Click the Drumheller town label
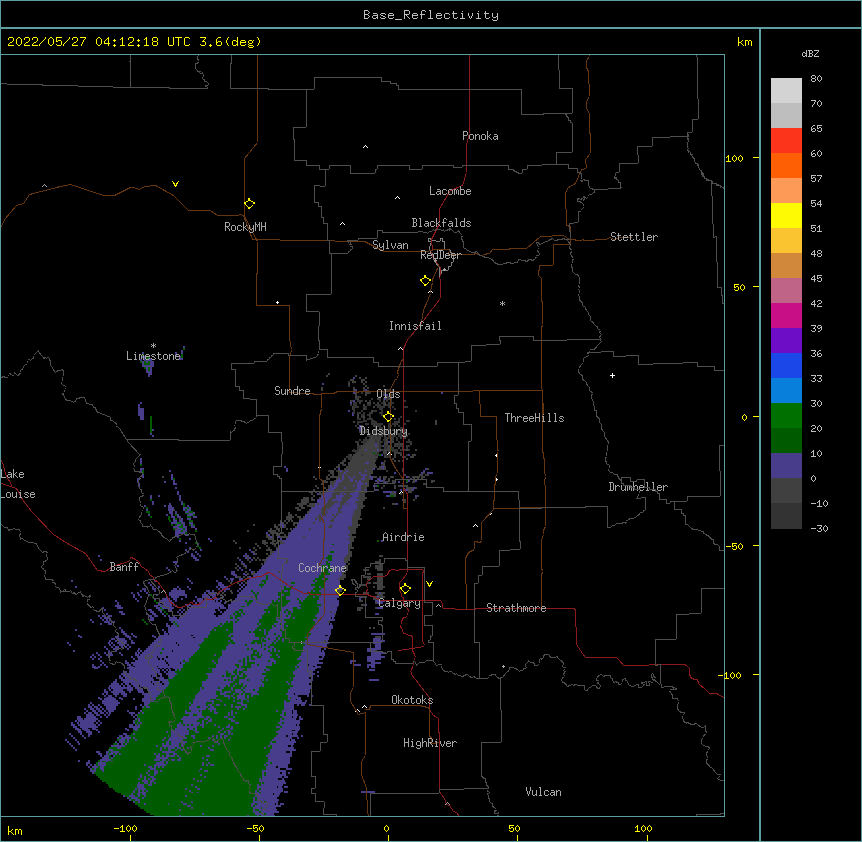 point(638,487)
